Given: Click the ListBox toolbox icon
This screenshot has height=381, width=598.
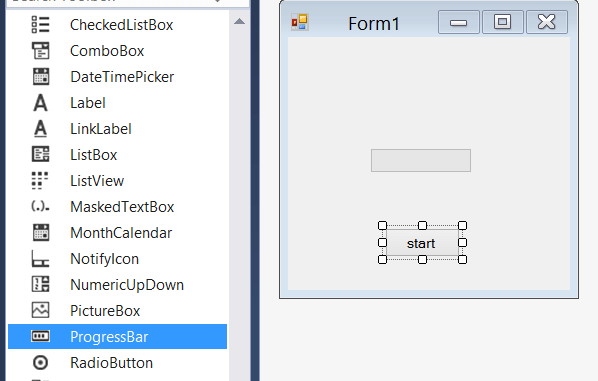Looking at the screenshot, I should click(x=40, y=155).
